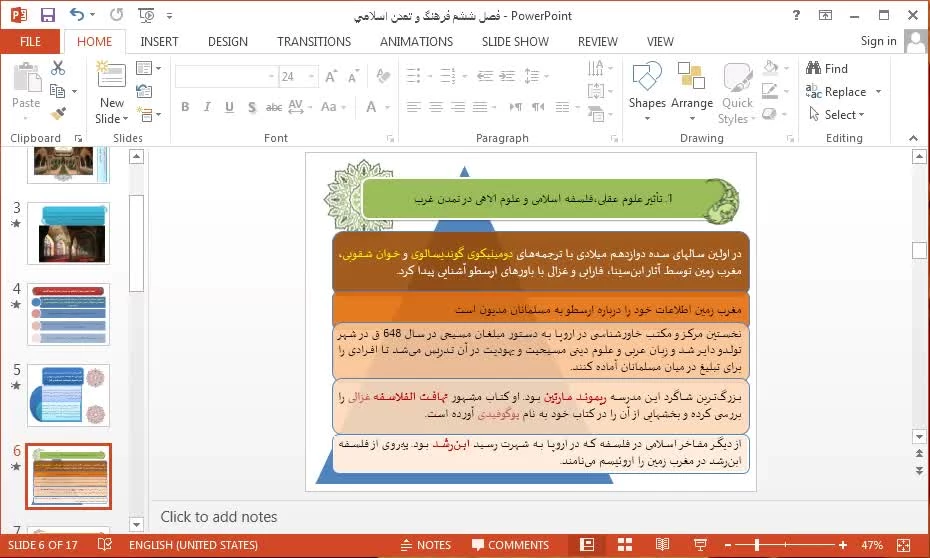Reset the slide layout icon
This screenshot has height=558, width=930.
point(144,91)
